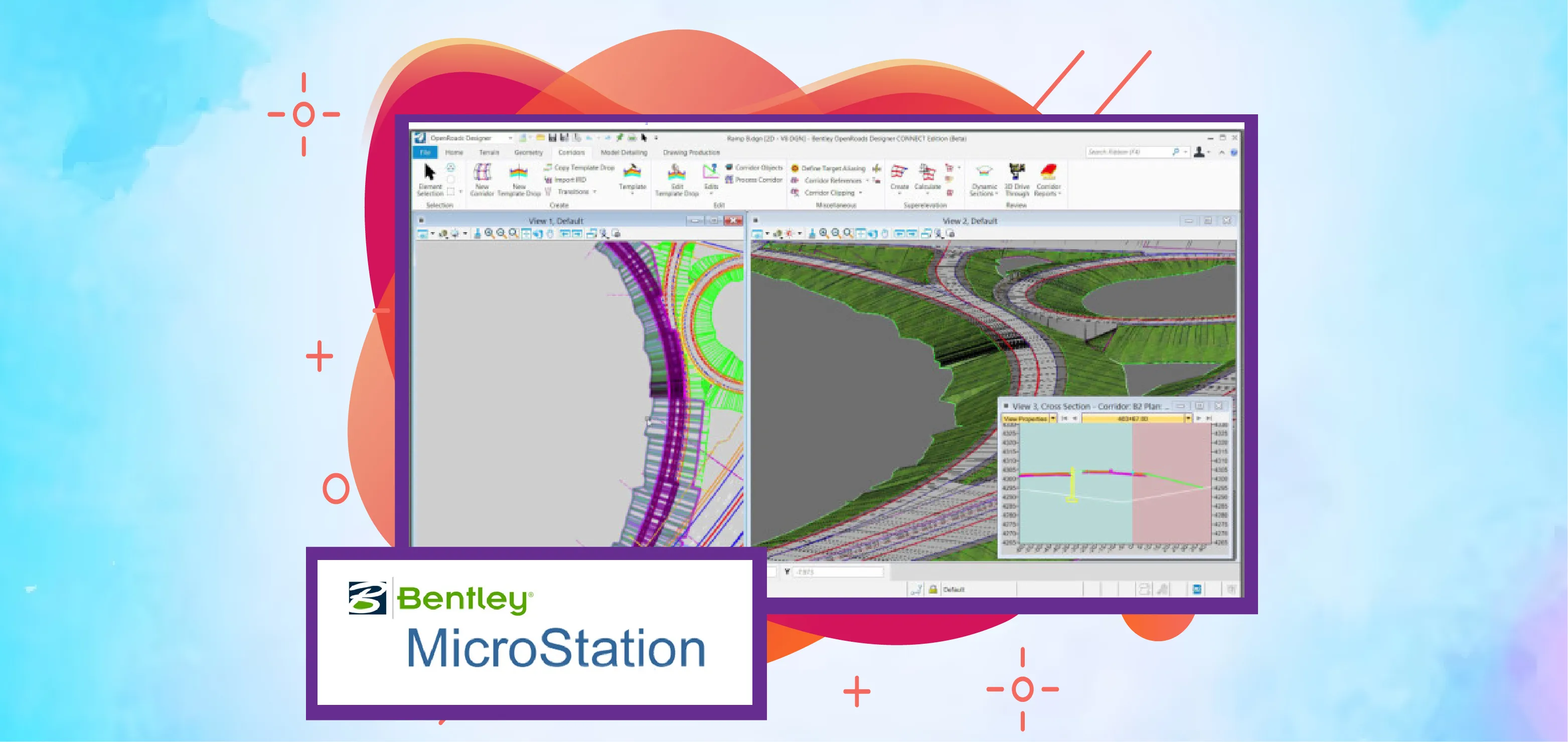Click Copy Template Drop

pos(579,167)
